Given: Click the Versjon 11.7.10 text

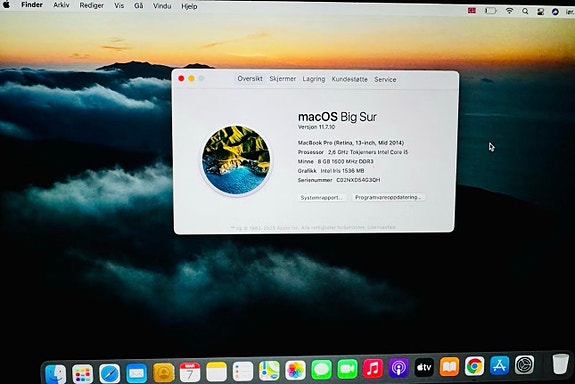Looking at the screenshot, I should pos(316,127).
